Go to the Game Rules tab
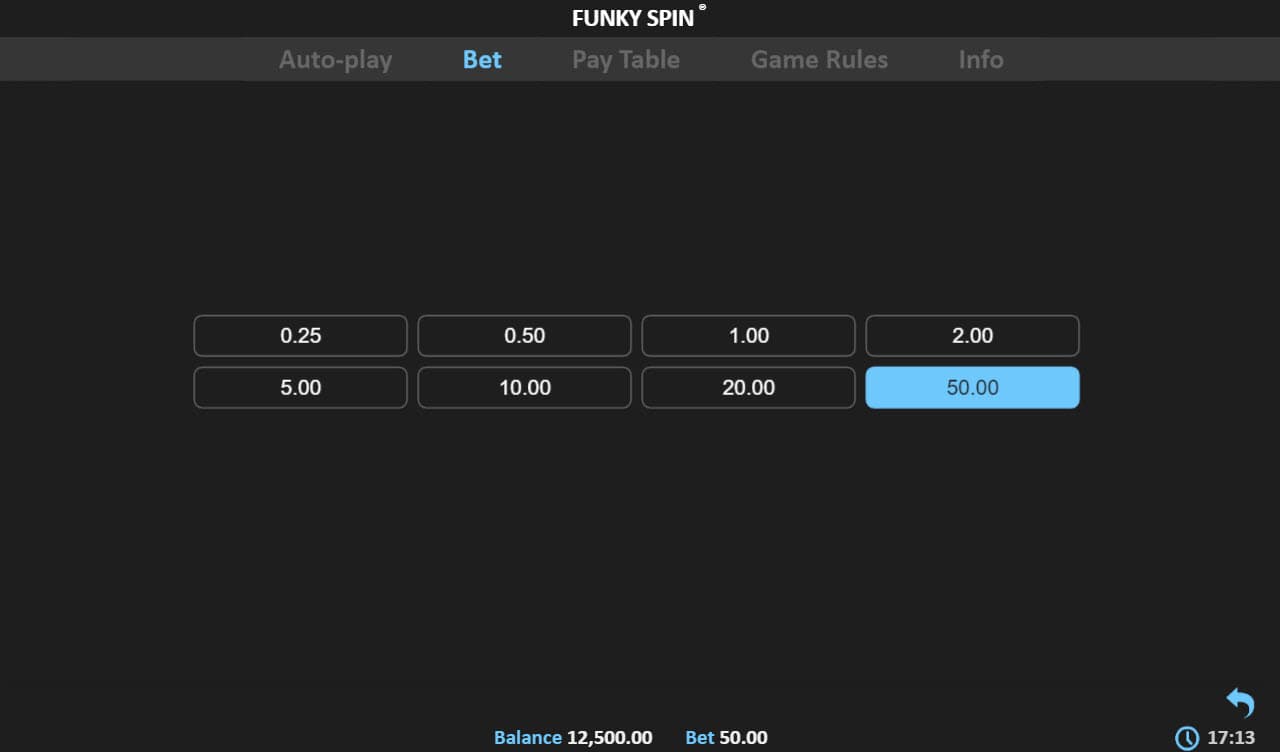 819,60
